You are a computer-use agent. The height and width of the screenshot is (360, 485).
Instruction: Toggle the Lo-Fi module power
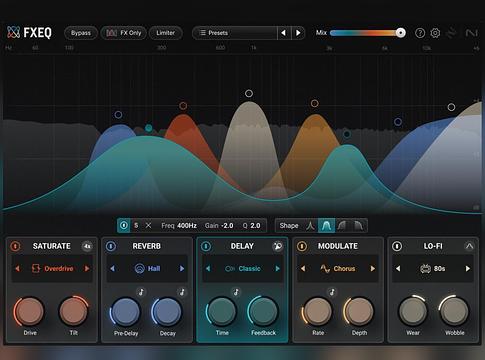[x=397, y=246]
